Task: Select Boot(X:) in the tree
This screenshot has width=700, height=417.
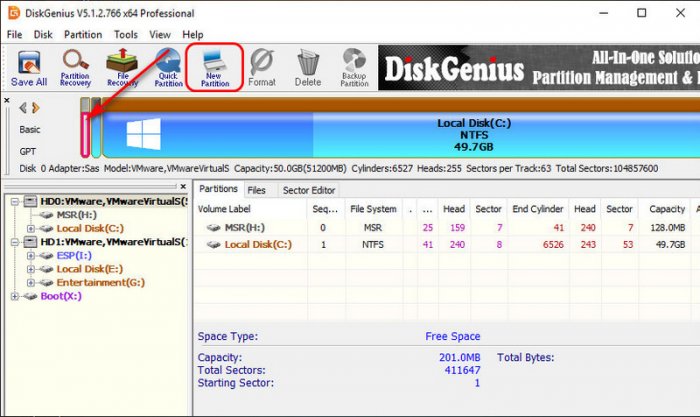Action: pos(61,296)
